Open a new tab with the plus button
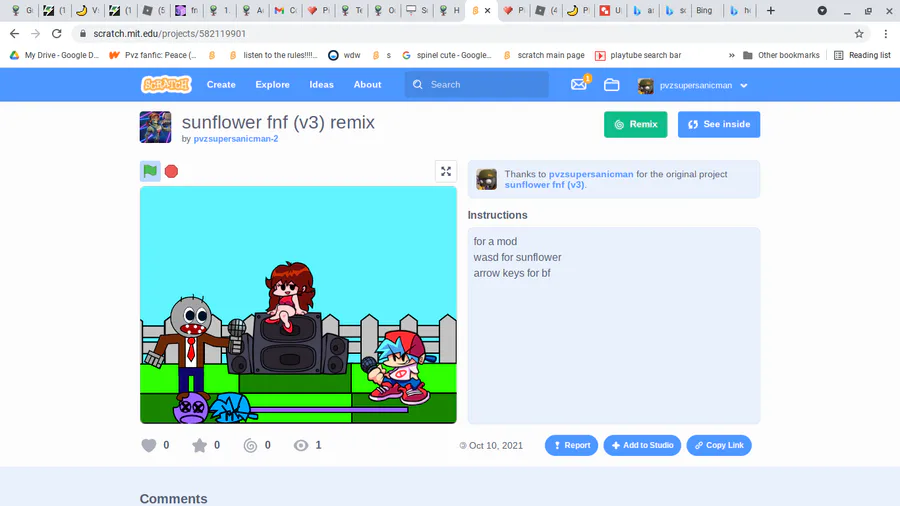The width and height of the screenshot is (900, 506). (x=771, y=10)
